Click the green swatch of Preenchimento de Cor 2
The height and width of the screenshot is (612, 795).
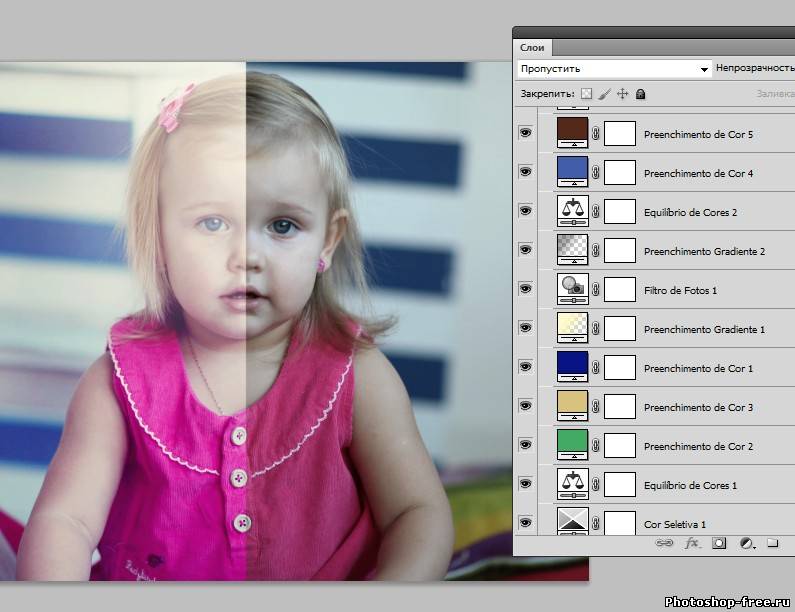pos(572,444)
